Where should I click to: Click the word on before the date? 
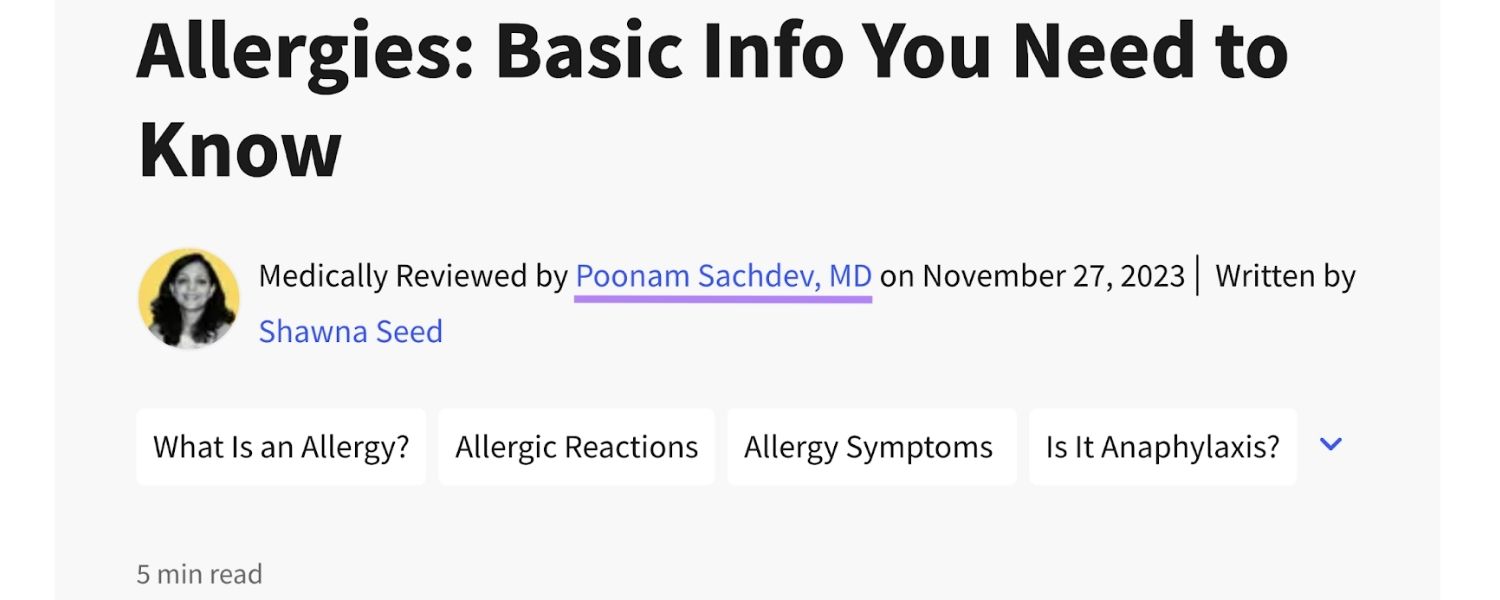coord(897,276)
